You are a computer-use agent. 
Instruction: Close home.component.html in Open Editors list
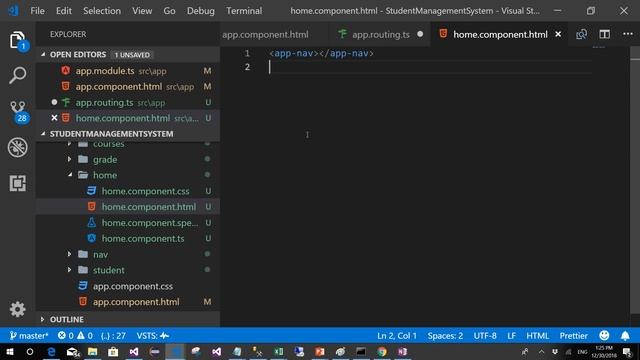(54, 118)
